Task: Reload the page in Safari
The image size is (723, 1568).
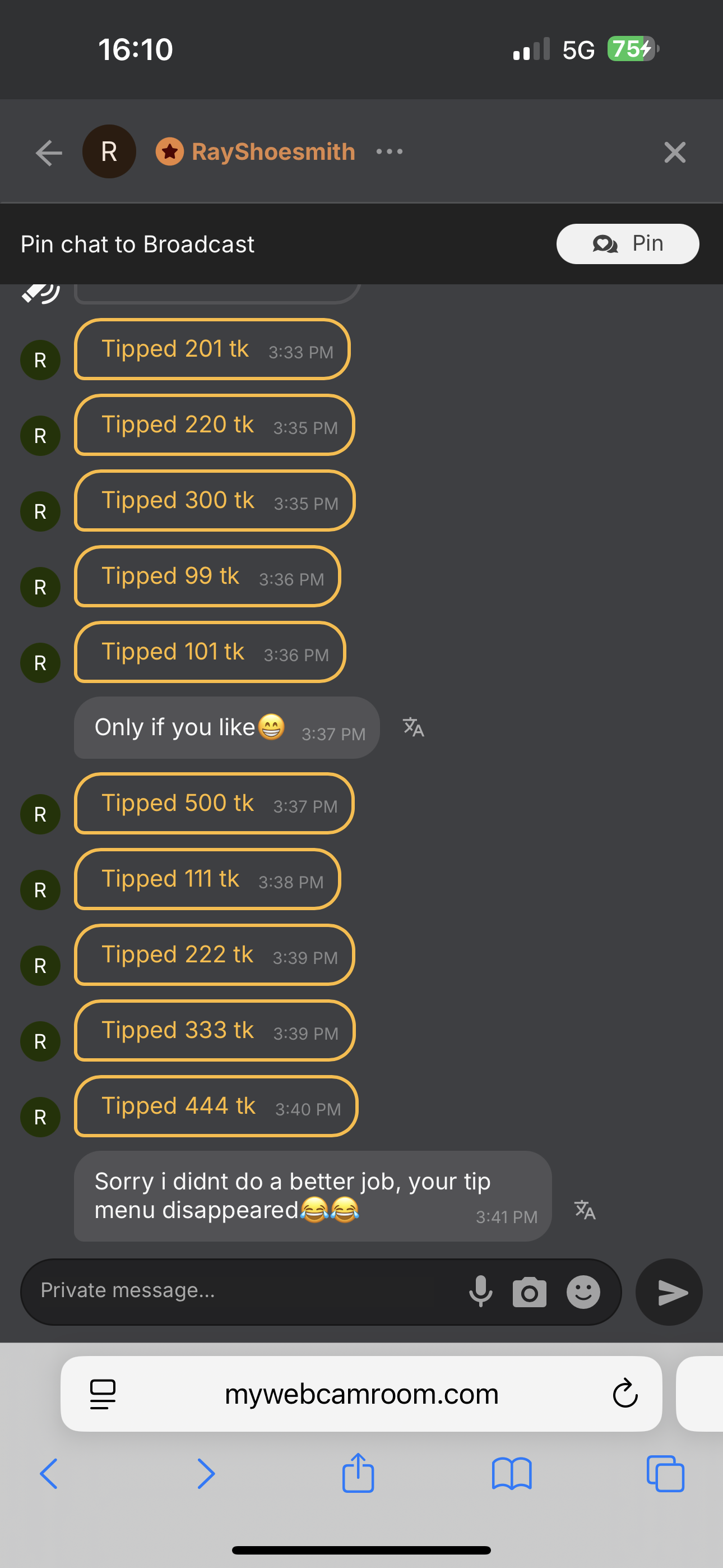Action: click(x=625, y=1394)
